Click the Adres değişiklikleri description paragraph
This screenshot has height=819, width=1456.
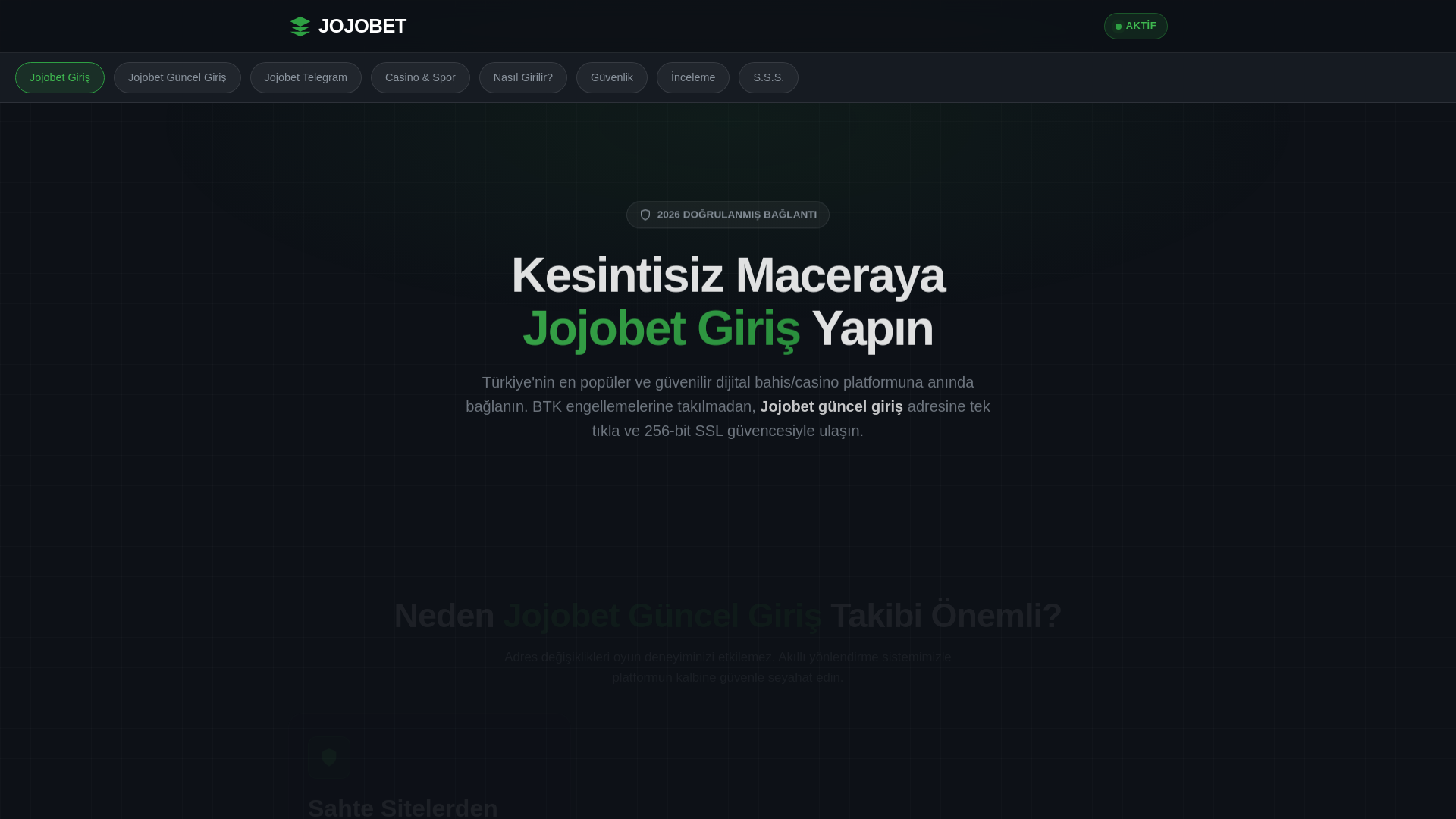click(728, 667)
